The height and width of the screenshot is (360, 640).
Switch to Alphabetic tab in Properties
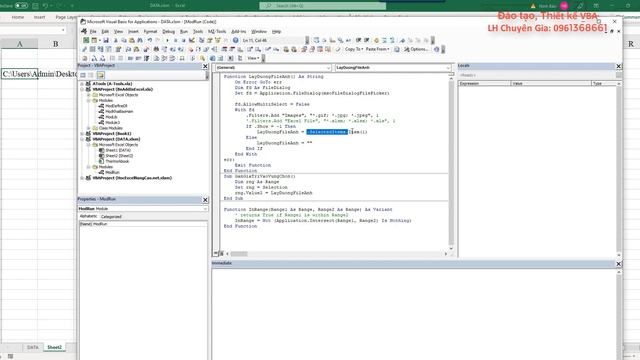(88, 216)
